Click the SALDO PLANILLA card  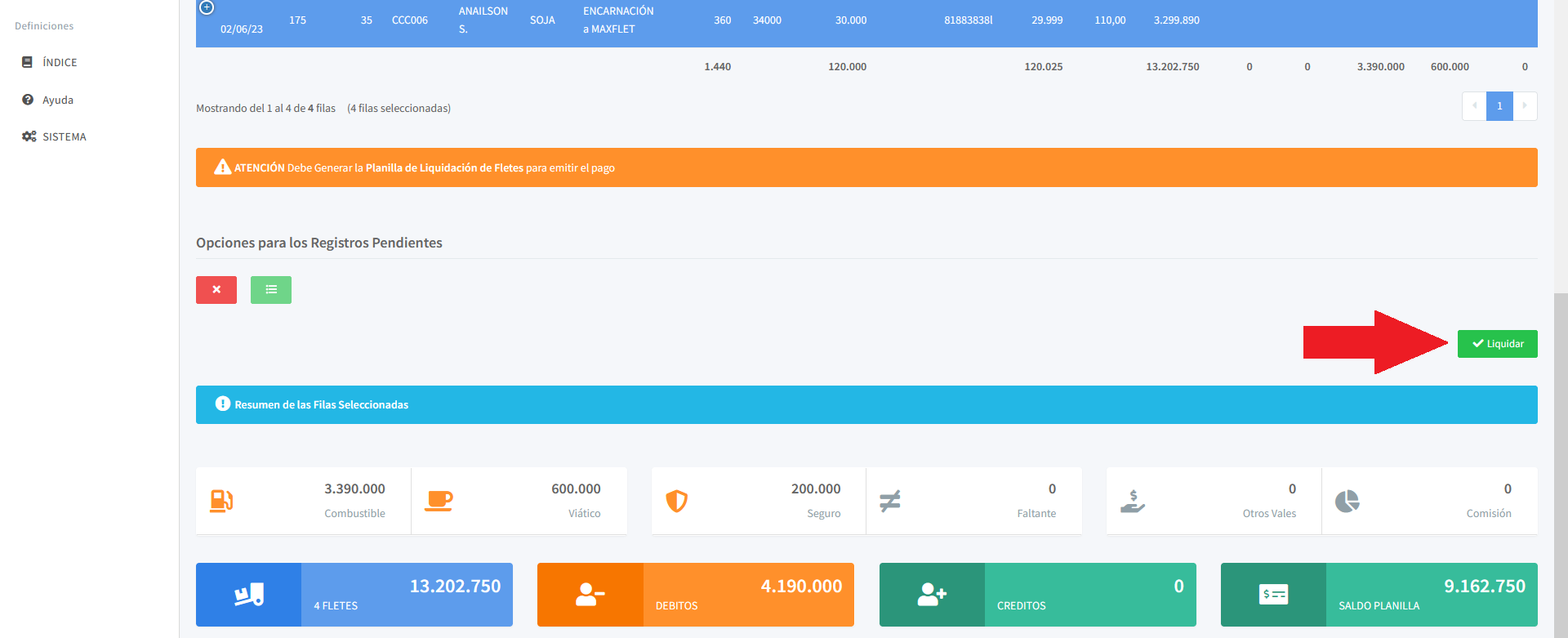1379,595
